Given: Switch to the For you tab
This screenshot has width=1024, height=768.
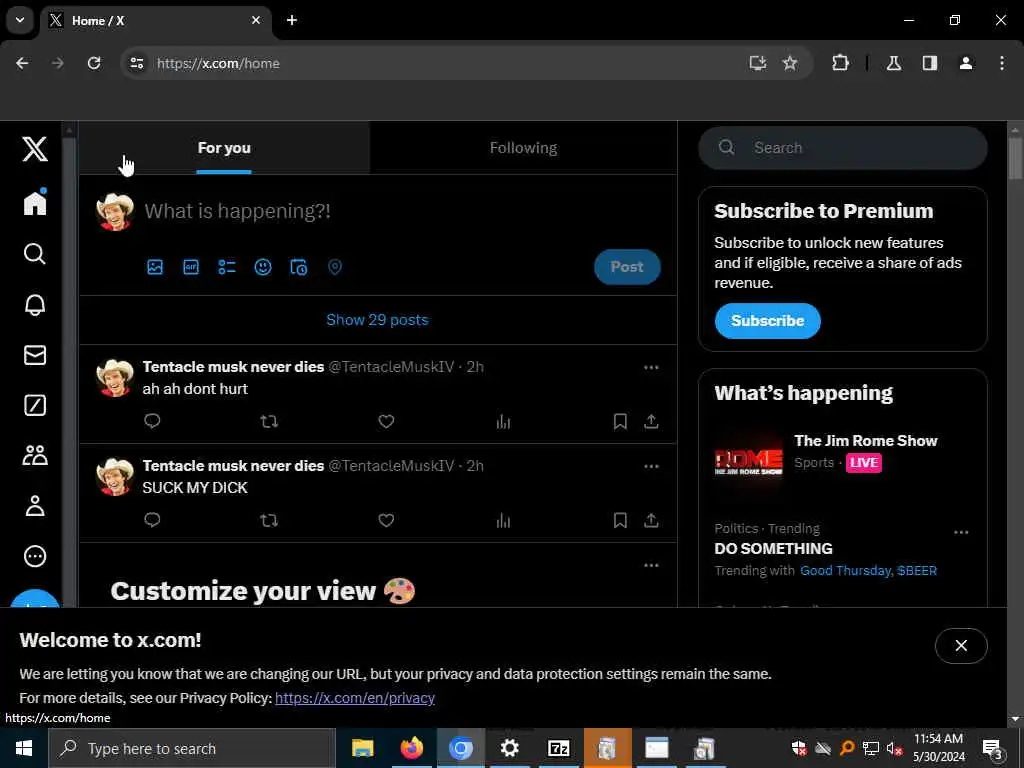Looking at the screenshot, I should [224, 148].
